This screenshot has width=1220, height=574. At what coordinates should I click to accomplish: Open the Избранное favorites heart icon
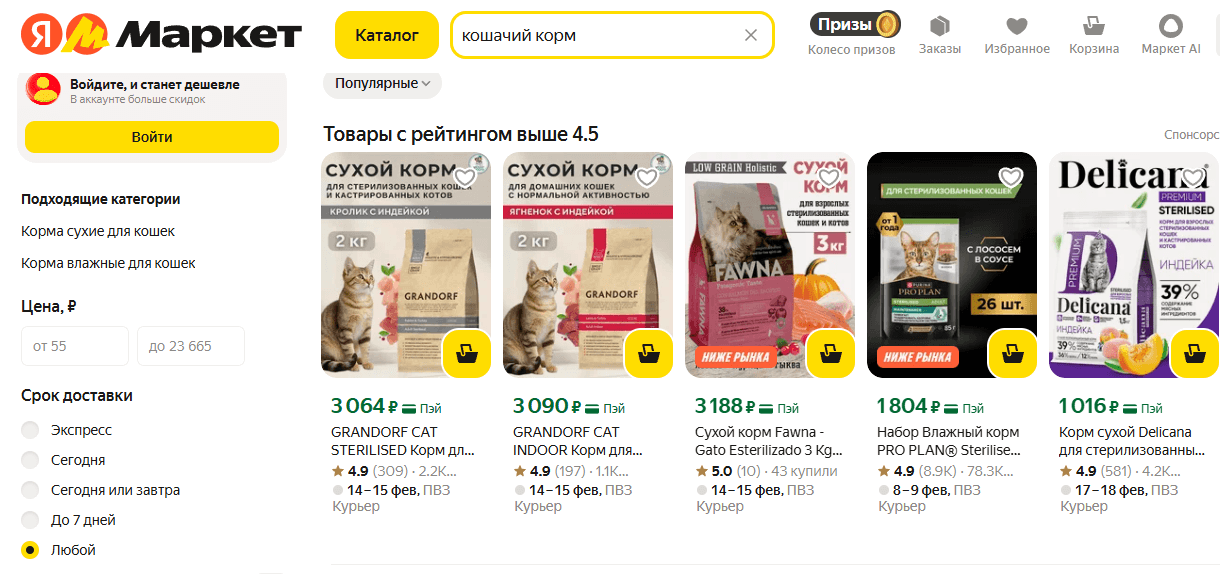[1017, 26]
